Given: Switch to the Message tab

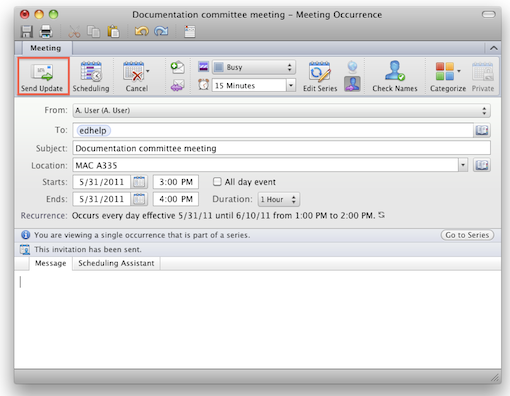Looking at the screenshot, I should click(51, 263).
